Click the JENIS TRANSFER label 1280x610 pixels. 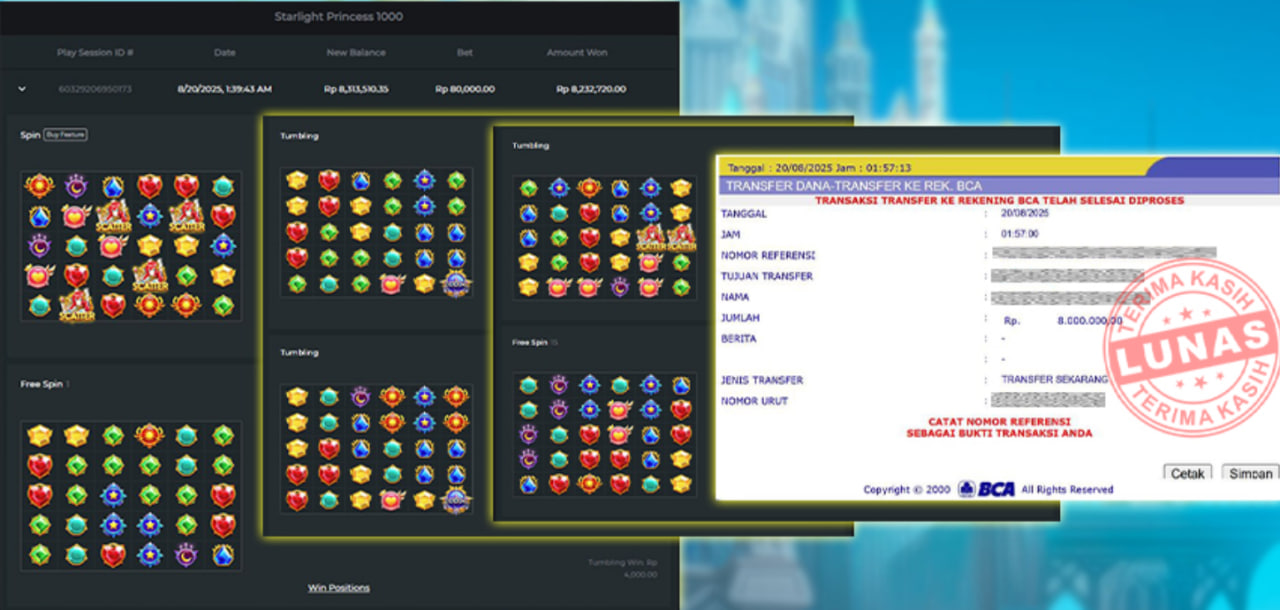pos(762,380)
